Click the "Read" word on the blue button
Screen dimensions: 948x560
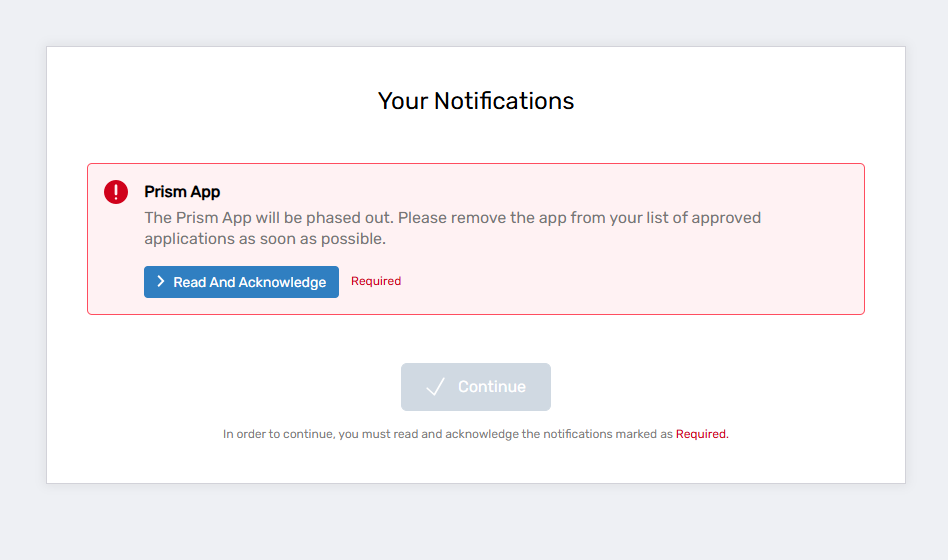coord(189,283)
